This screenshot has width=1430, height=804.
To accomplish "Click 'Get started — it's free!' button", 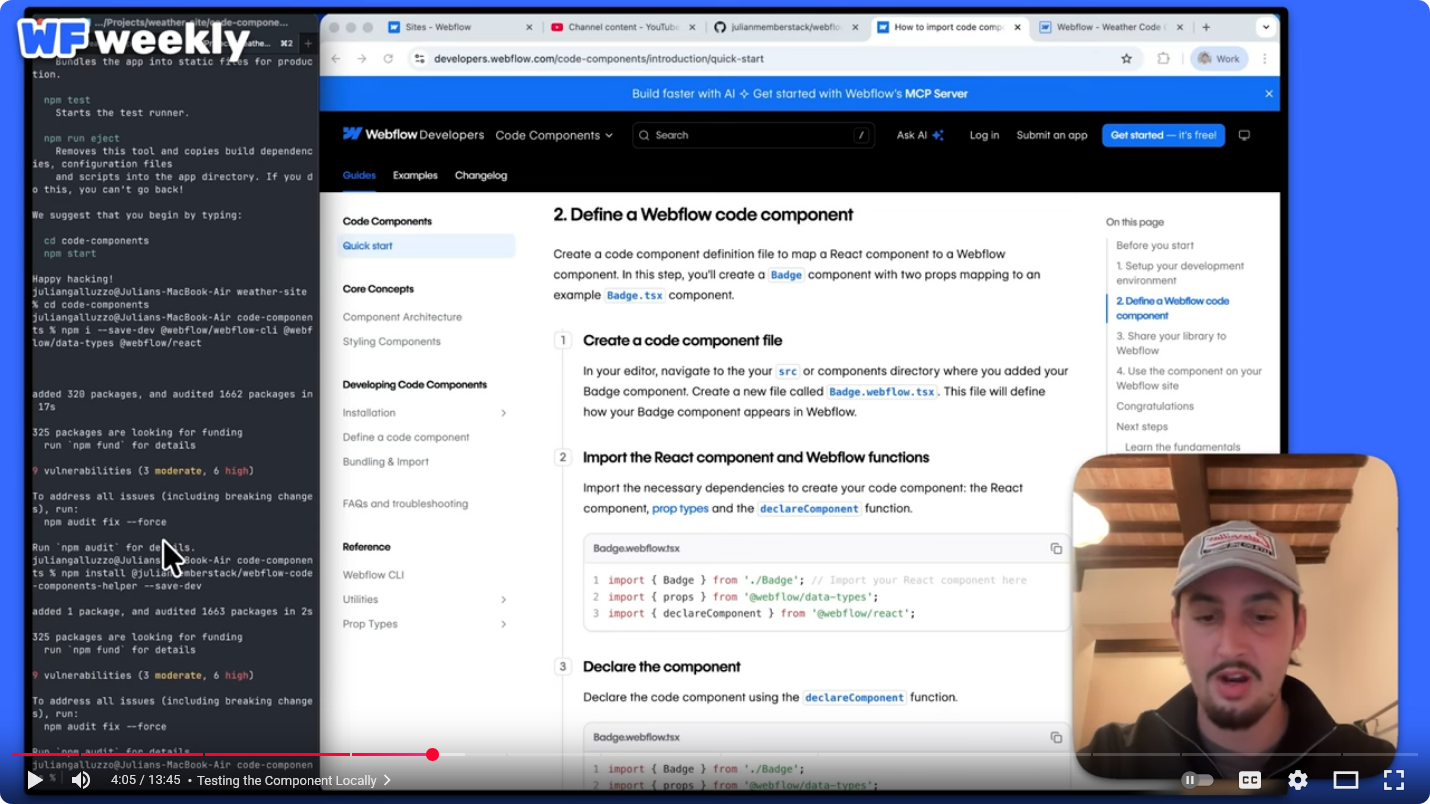I will point(1163,135).
